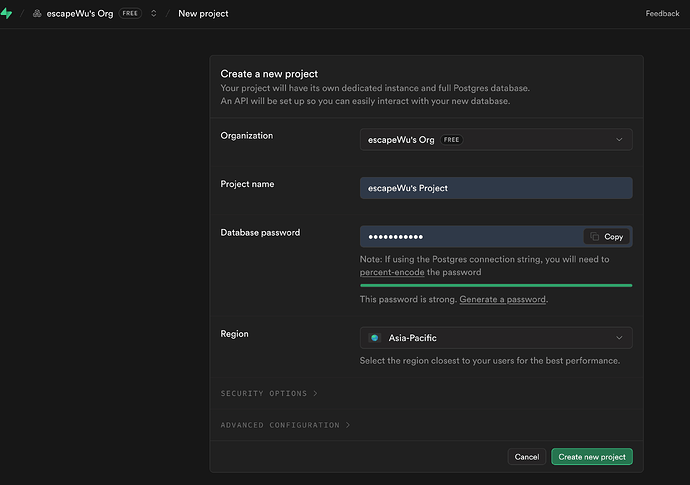The image size is (690, 485).
Task: Click the Database password label
Action: pyautogui.click(x=260, y=232)
